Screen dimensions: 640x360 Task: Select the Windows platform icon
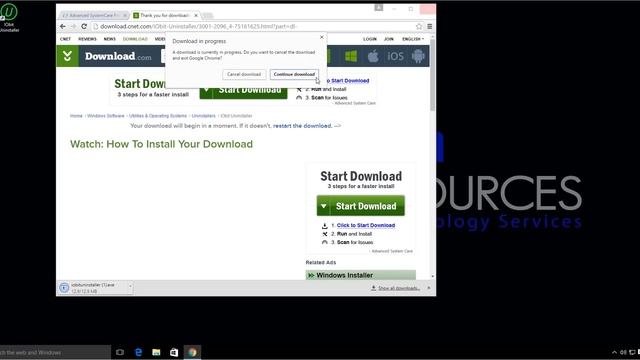[351, 56]
